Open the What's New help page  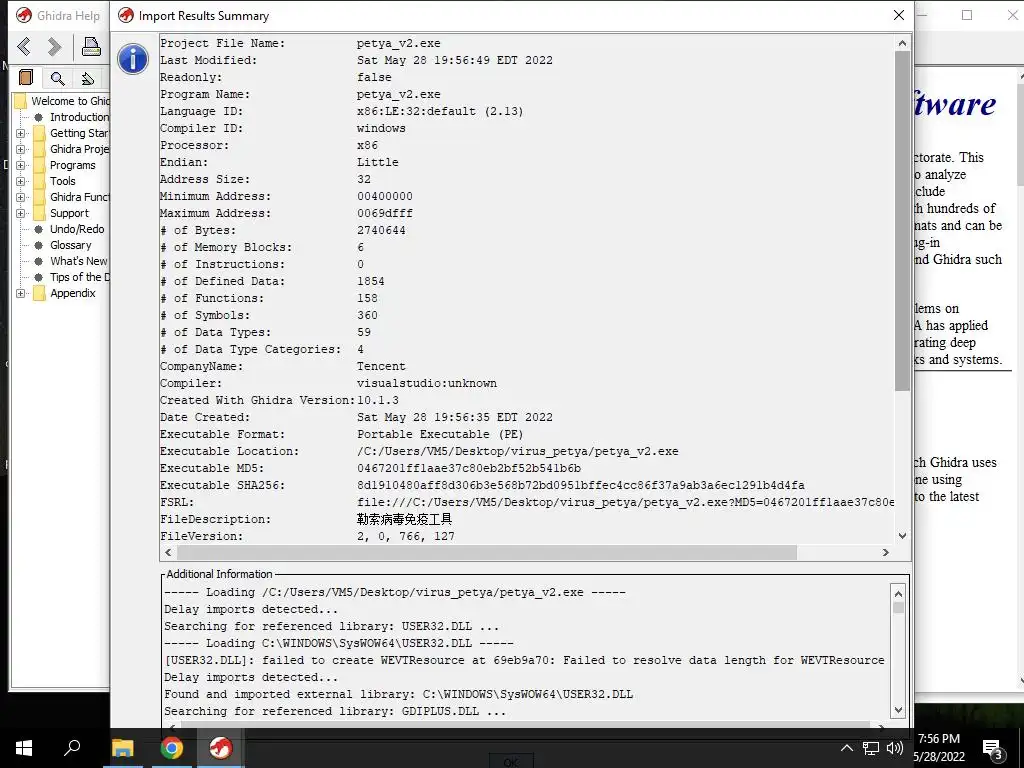78,261
